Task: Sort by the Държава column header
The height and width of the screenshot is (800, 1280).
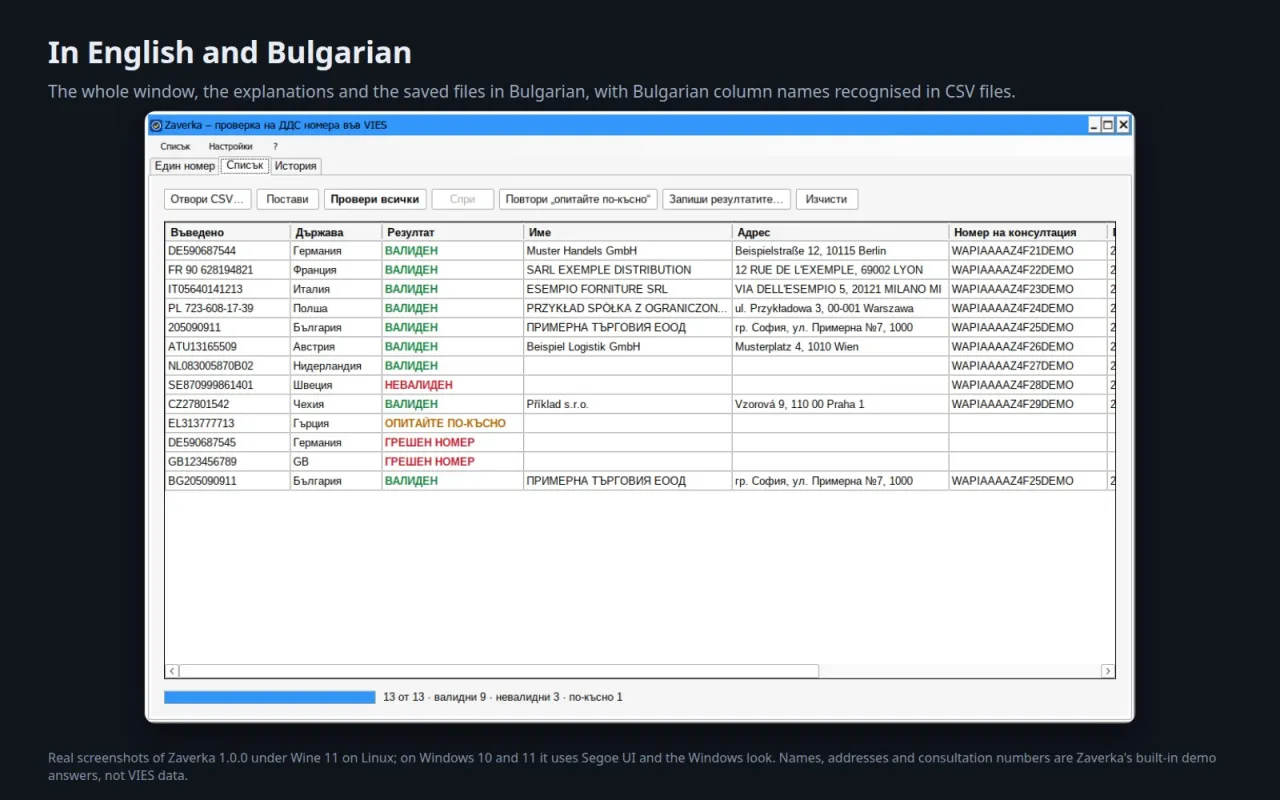Action: click(336, 232)
